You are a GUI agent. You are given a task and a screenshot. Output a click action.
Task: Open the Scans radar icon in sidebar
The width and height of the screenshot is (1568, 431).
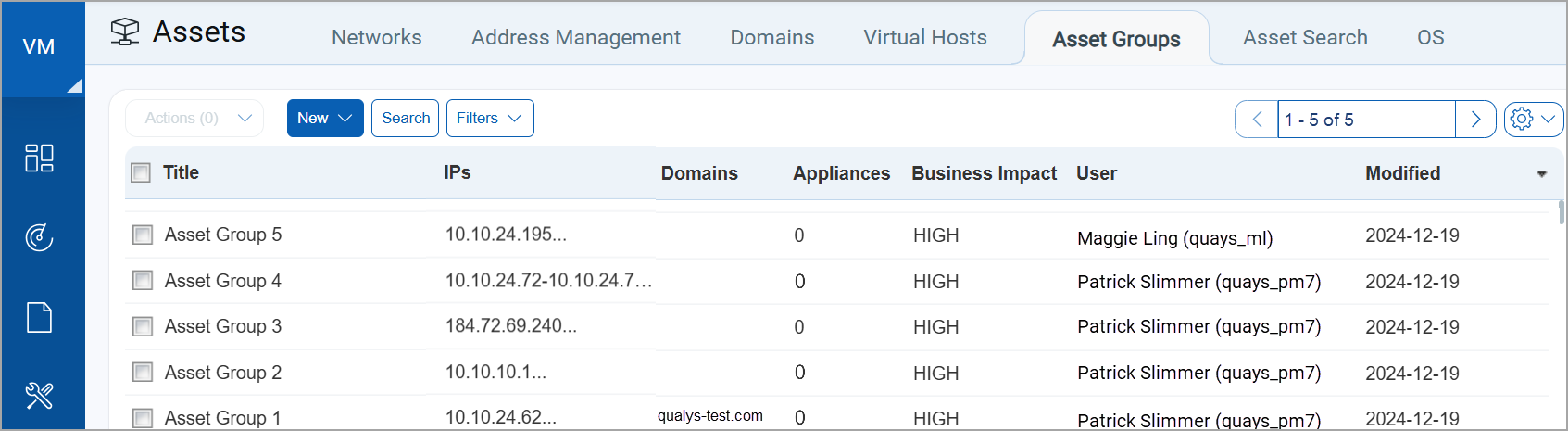point(39,237)
